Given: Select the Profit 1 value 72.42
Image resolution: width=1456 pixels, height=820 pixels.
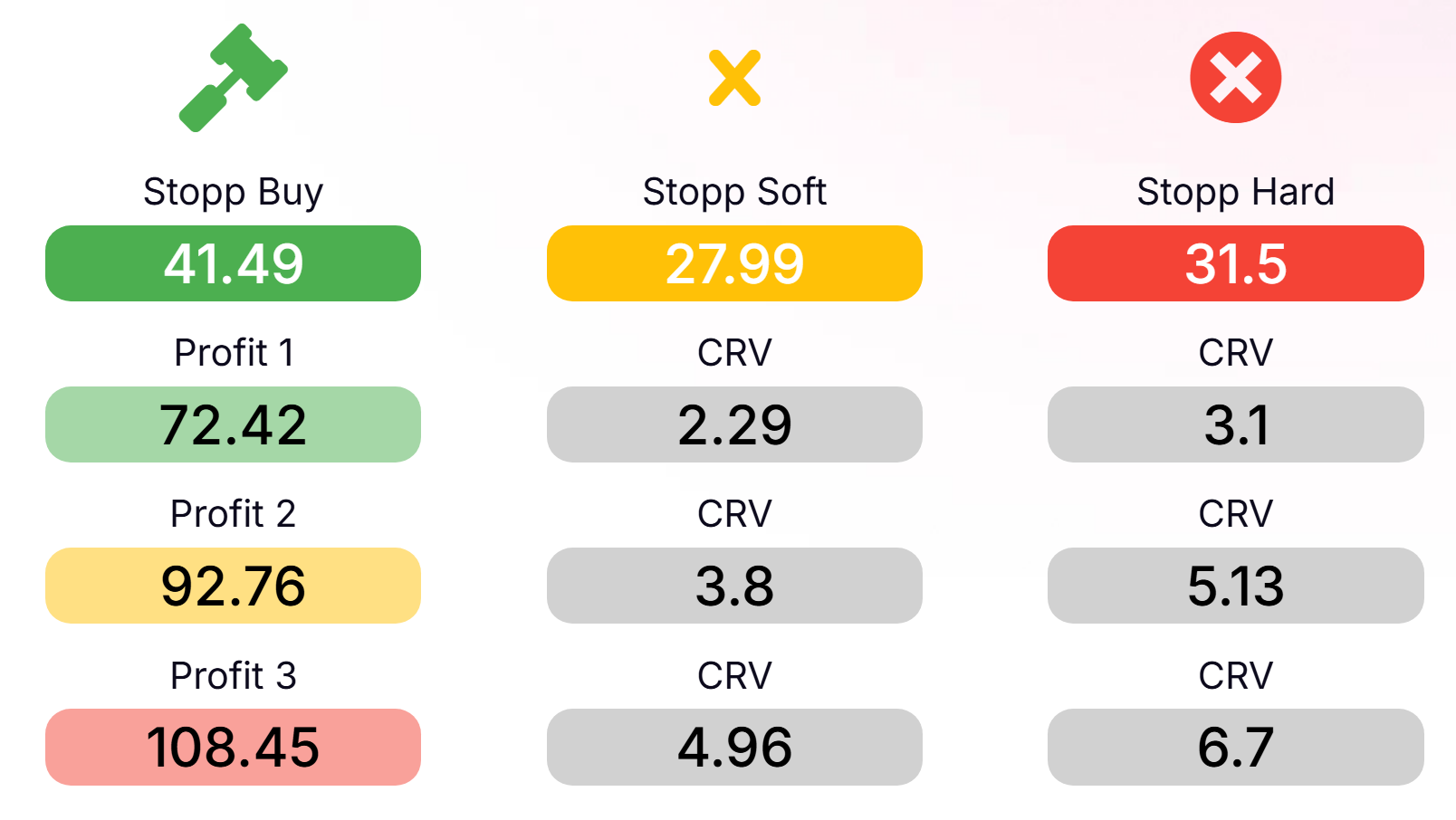Looking at the screenshot, I should point(234,424).
